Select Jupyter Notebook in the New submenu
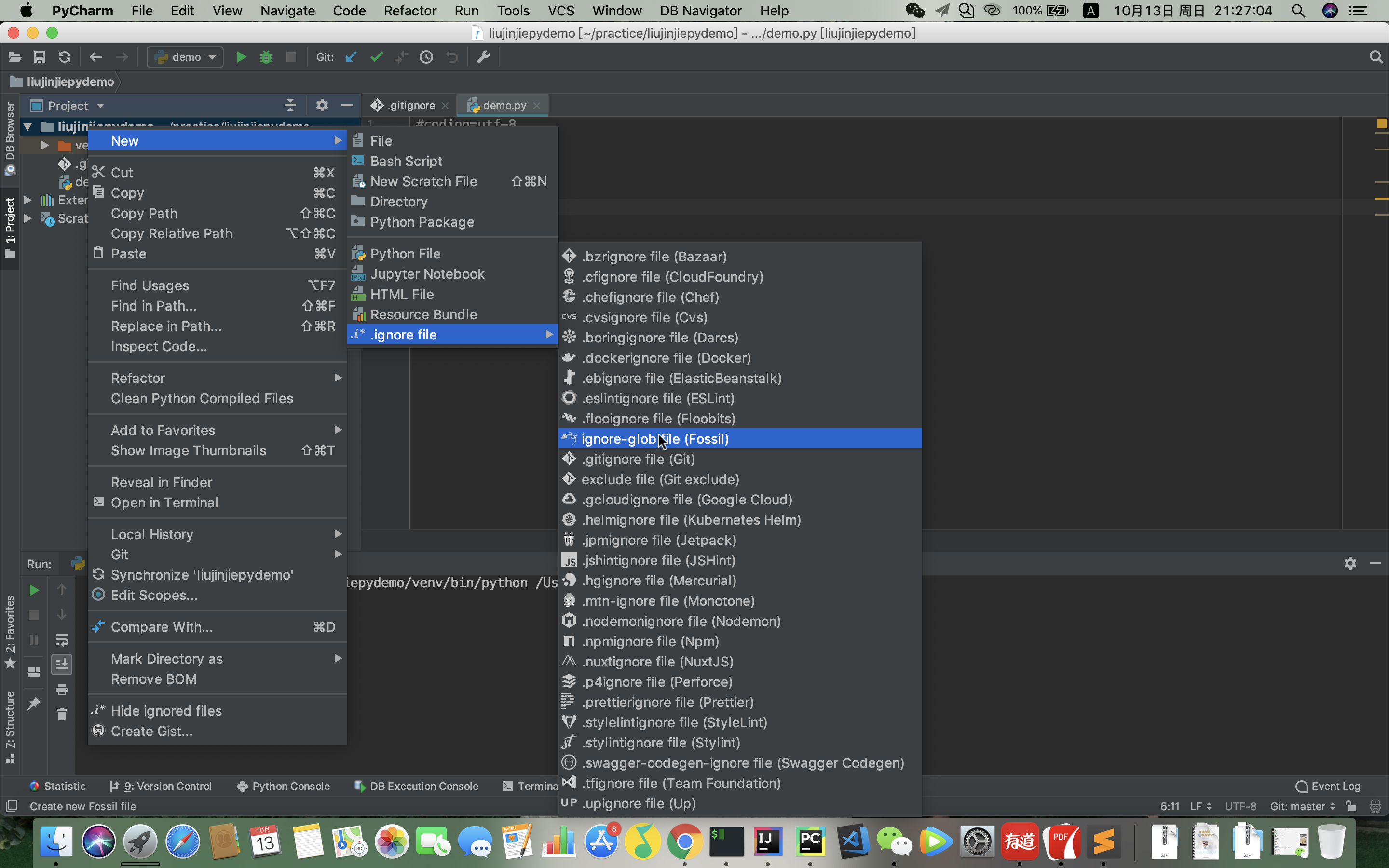 coord(453,274)
